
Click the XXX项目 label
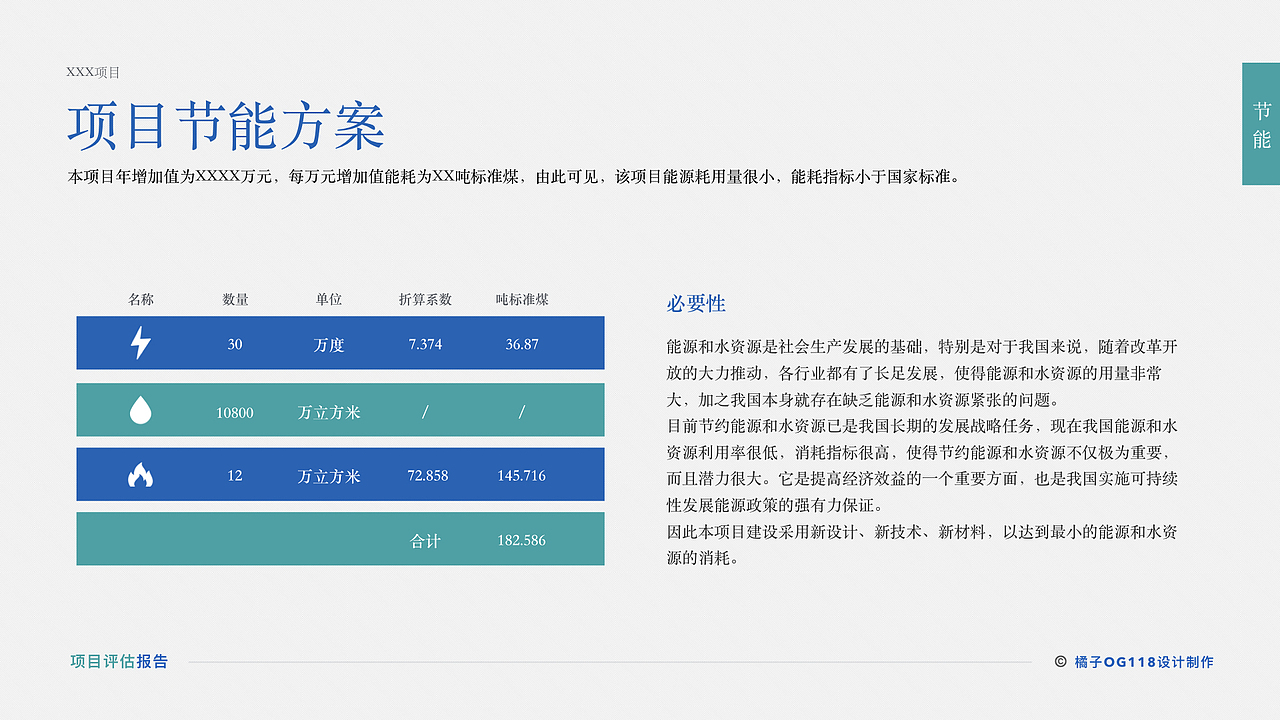(93, 72)
